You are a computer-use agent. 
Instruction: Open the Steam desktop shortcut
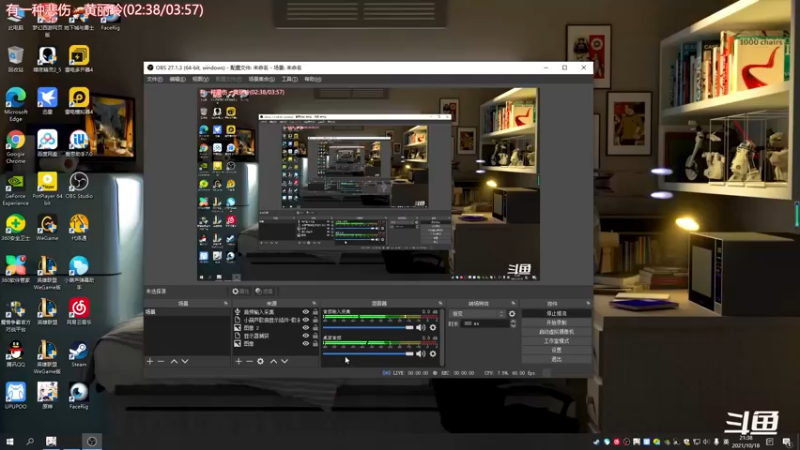79,355
